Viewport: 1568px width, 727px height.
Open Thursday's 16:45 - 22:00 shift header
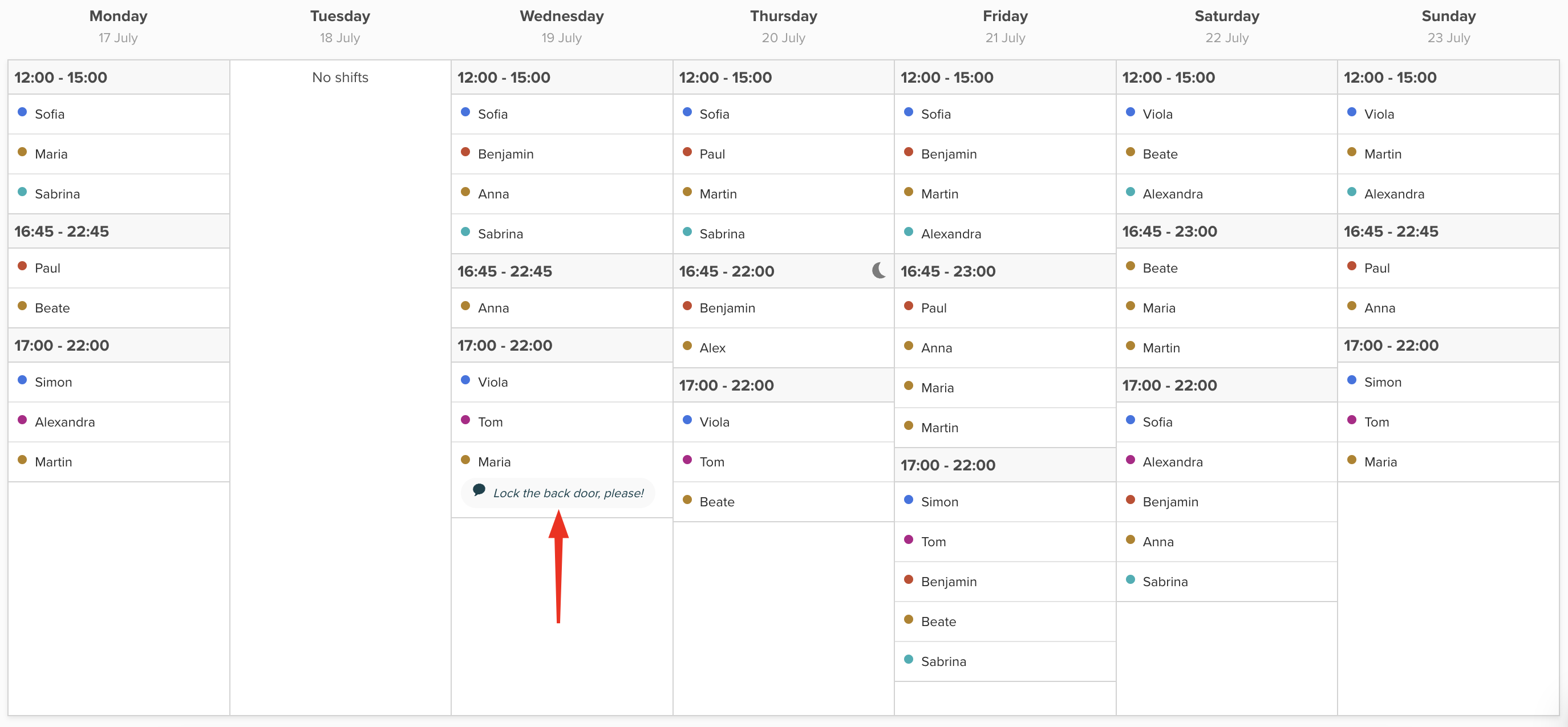727,271
